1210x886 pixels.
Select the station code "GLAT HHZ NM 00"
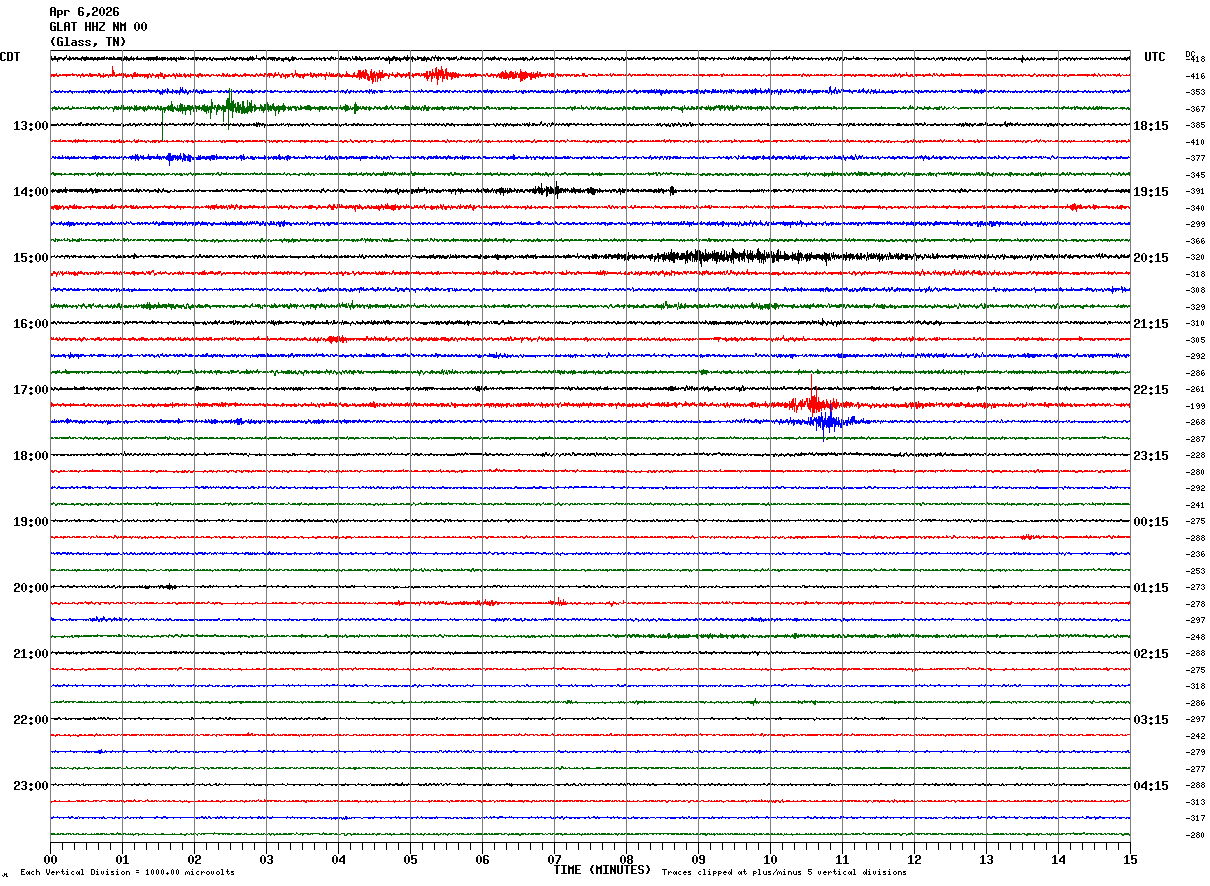point(98,27)
